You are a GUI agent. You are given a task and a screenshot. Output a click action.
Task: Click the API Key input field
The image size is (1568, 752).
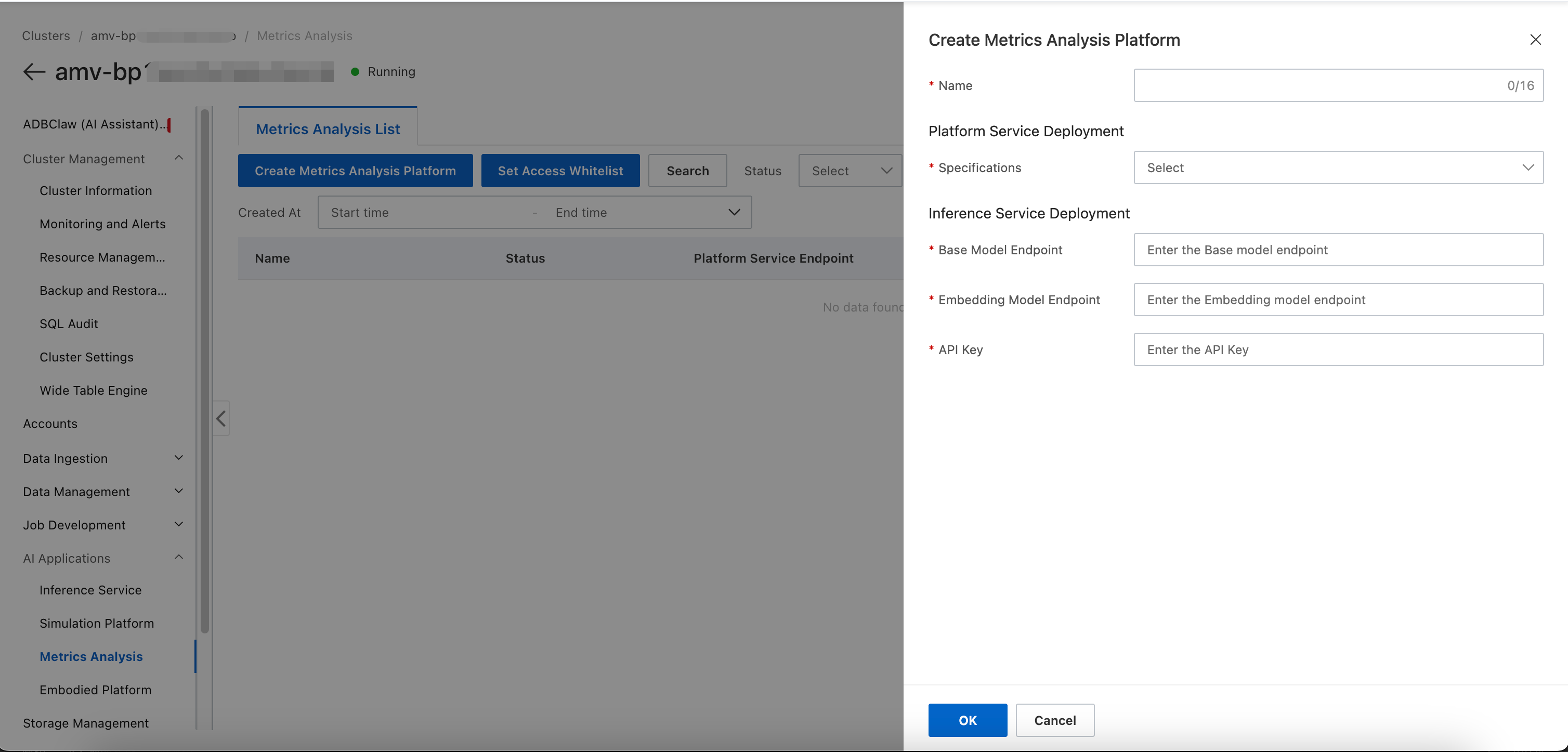point(1338,349)
